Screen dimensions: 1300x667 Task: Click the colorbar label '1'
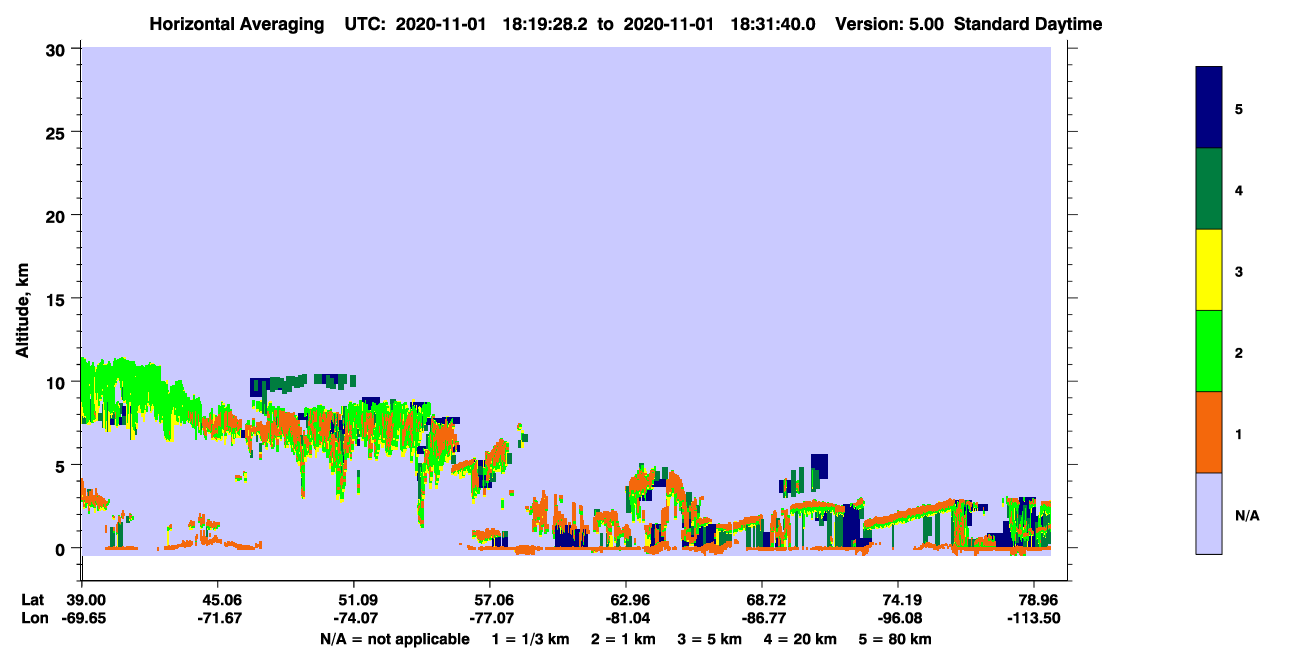pyautogui.click(x=1239, y=434)
